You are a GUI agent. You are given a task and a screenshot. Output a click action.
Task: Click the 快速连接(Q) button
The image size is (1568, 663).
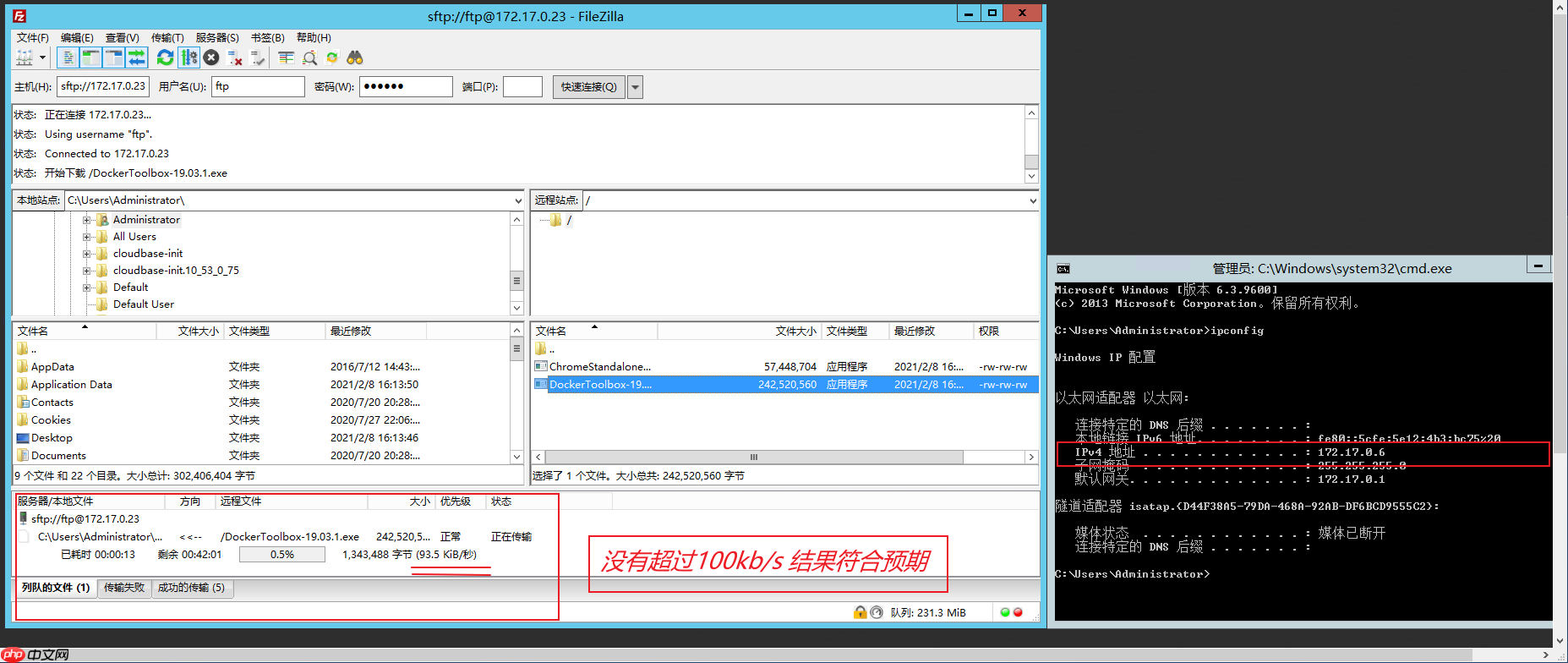(x=589, y=87)
